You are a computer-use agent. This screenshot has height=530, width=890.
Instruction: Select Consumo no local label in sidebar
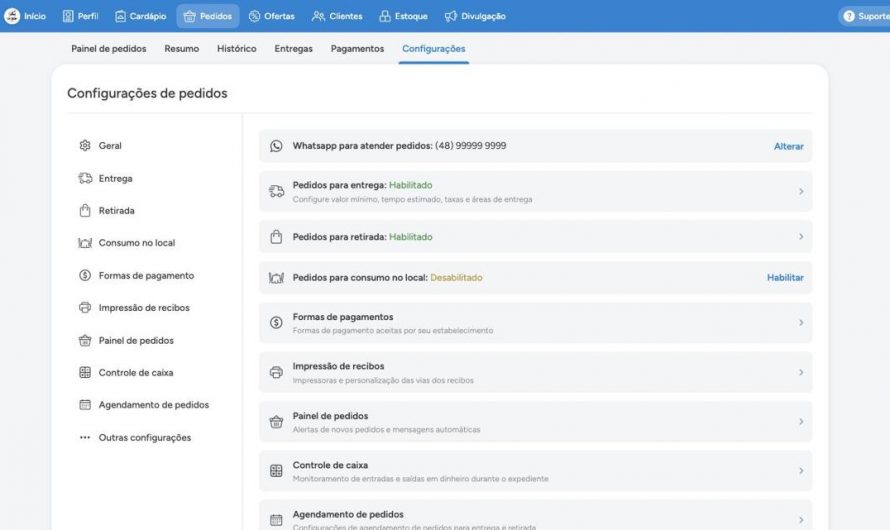(x=137, y=243)
